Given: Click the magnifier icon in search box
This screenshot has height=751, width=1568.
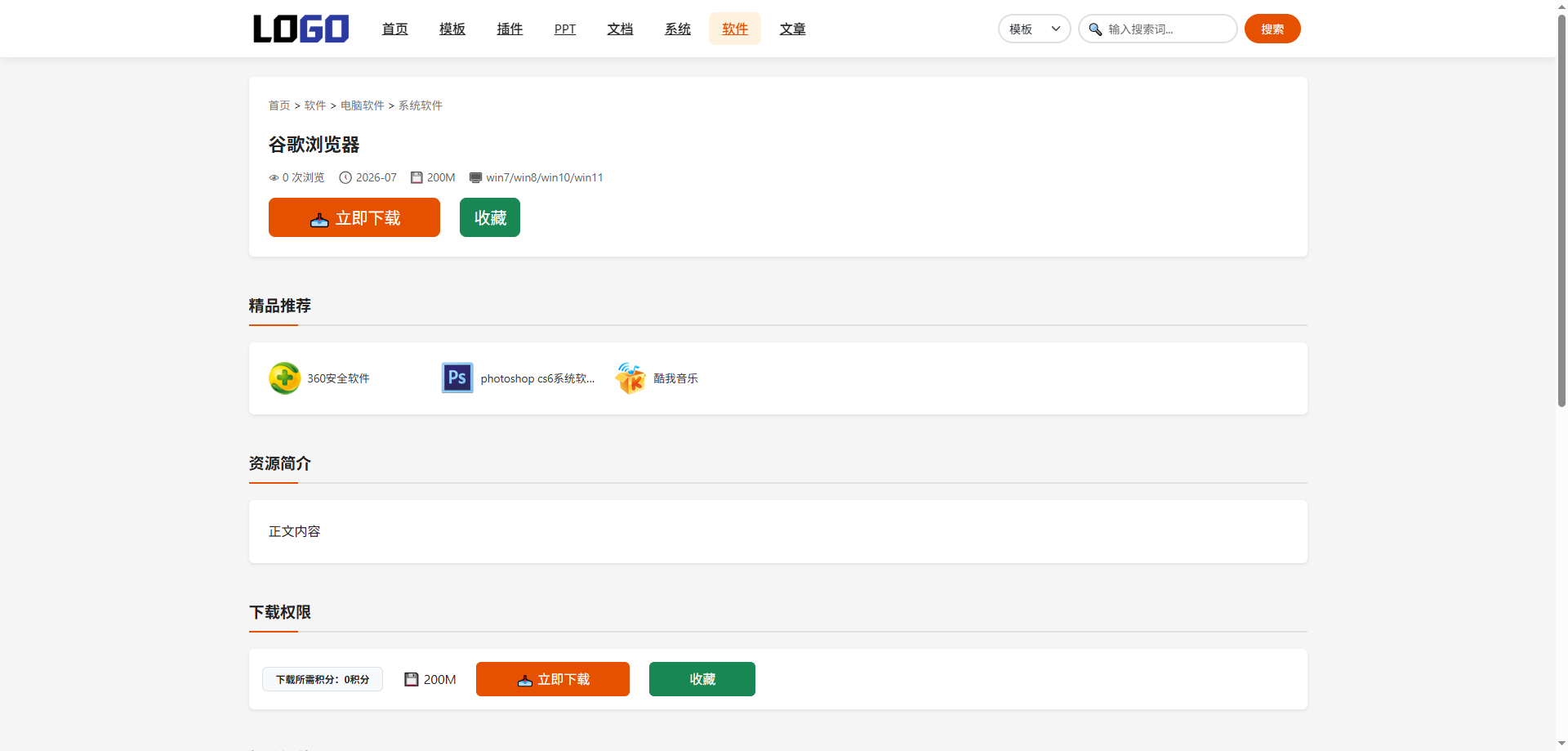Looking at the screenshot, I should tap(1095, 29).
